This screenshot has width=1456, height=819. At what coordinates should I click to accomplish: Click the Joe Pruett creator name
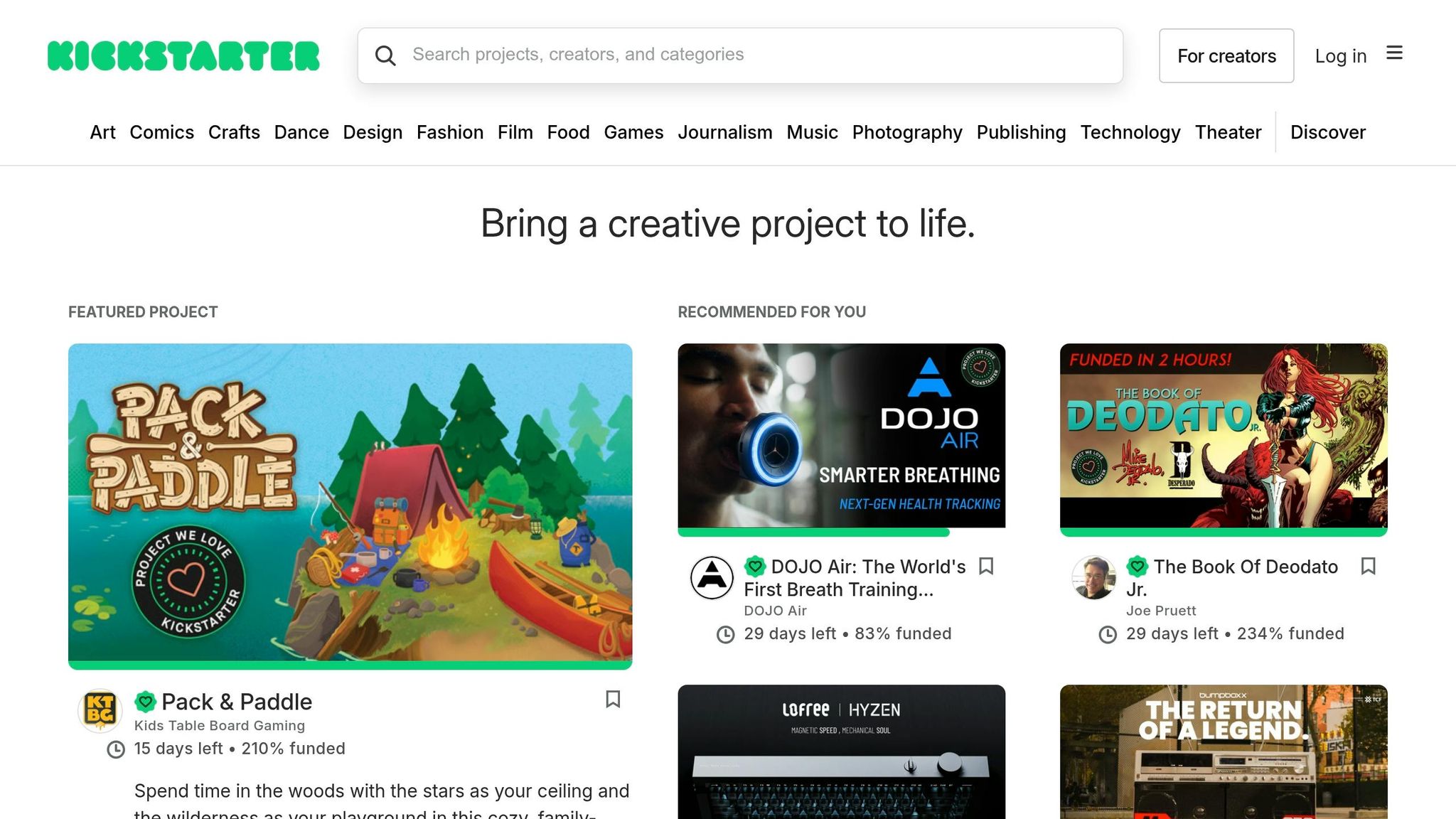pyautogui.click(x=1161, y=611)
